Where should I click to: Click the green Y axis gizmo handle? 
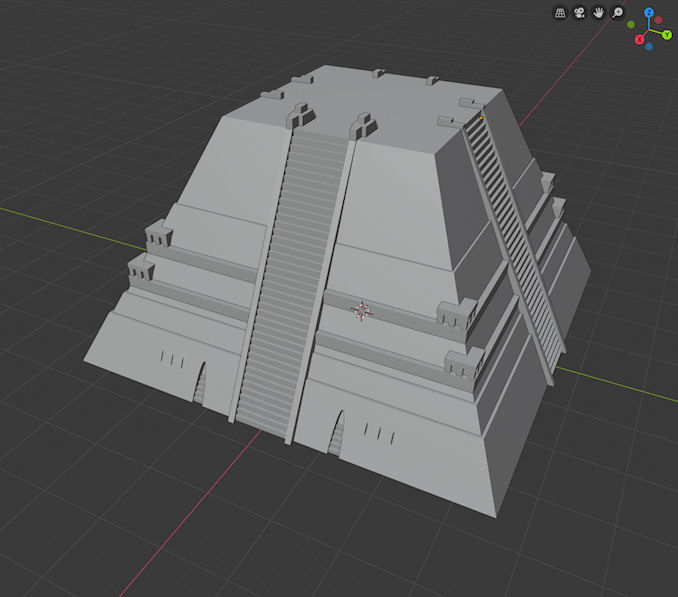[x=666, y=34]
